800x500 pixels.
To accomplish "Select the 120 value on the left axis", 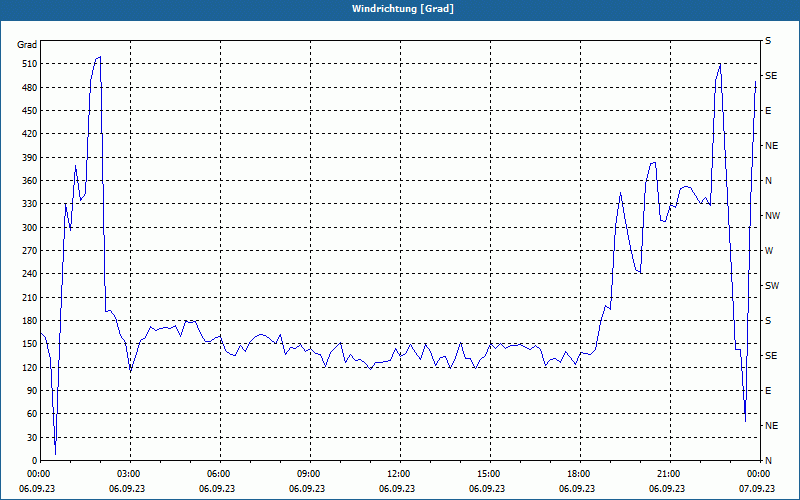I will (x=28, y=367).
